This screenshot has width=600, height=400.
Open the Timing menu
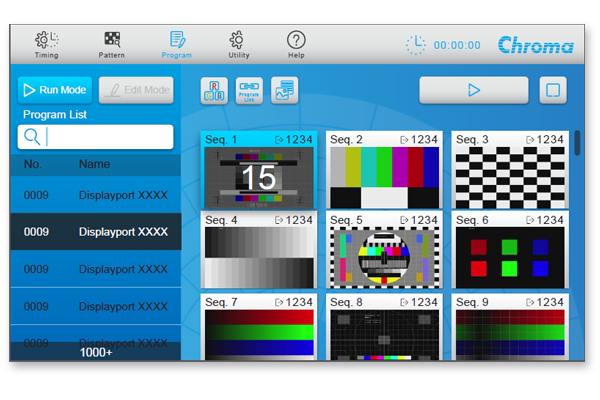coord(47,45)
